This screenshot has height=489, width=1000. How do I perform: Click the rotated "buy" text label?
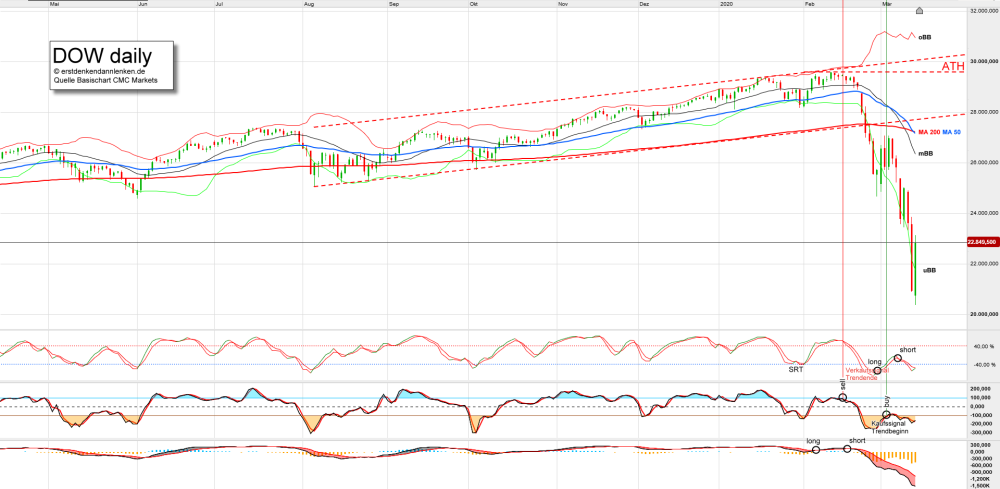[886, 403]
